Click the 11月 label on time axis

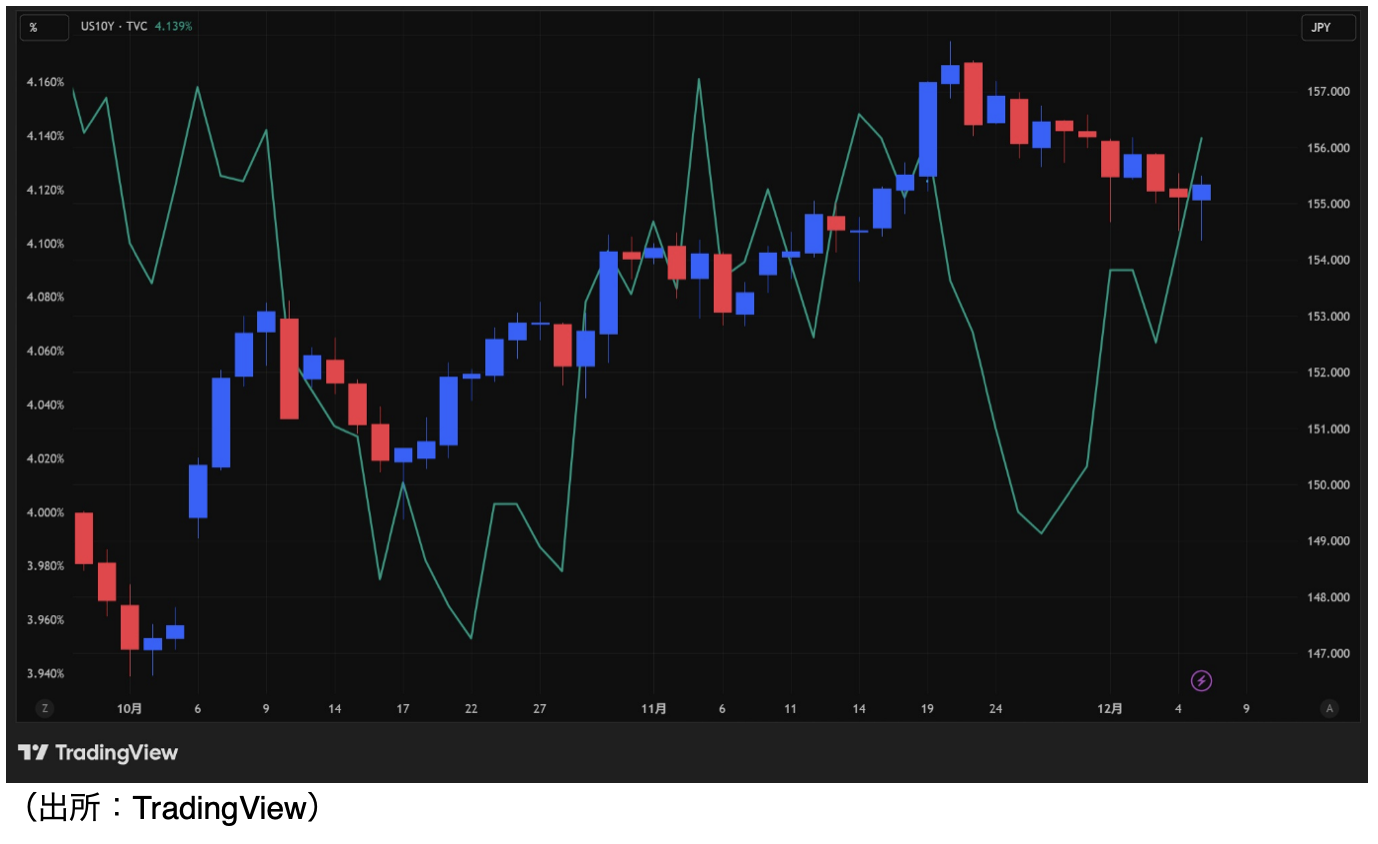click(653, 709)
